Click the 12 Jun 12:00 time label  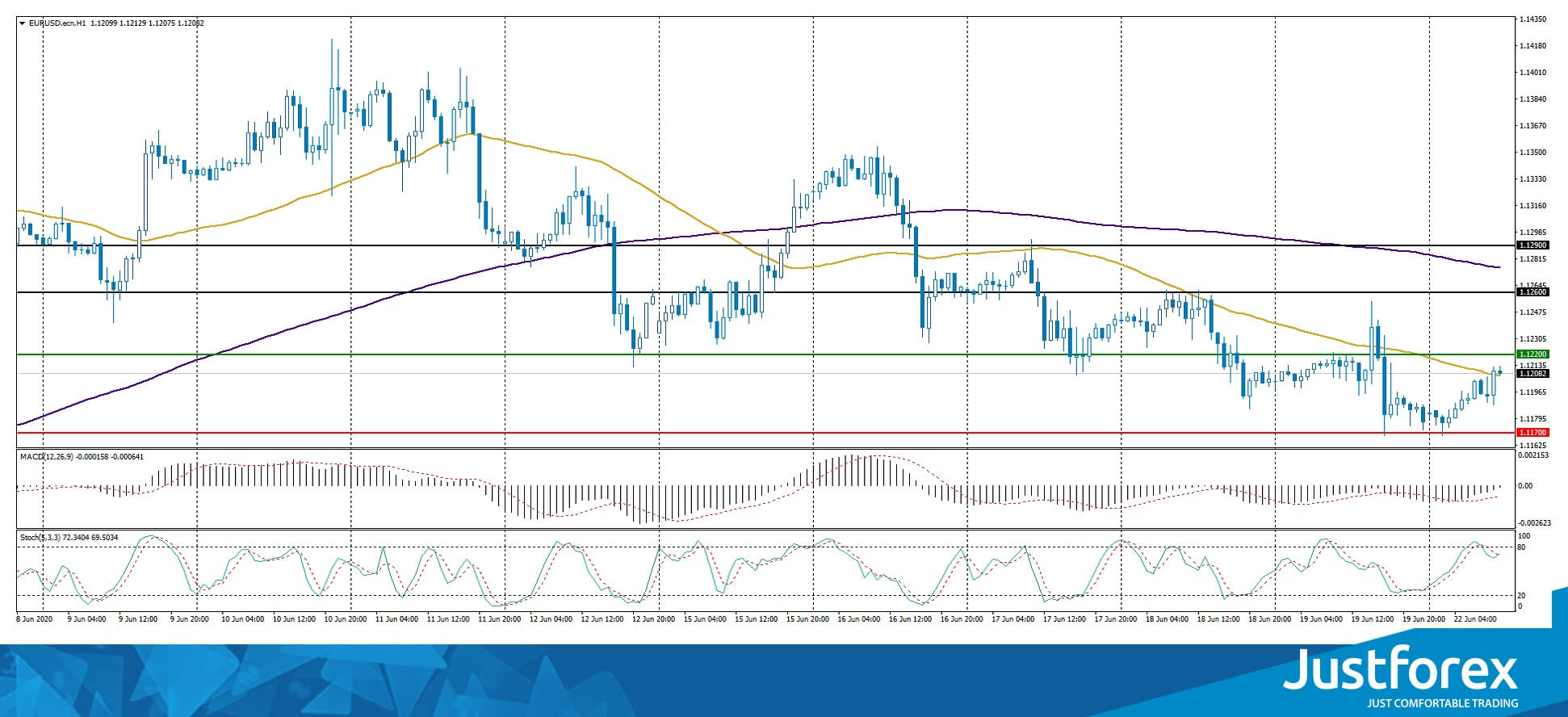point(602,619)
